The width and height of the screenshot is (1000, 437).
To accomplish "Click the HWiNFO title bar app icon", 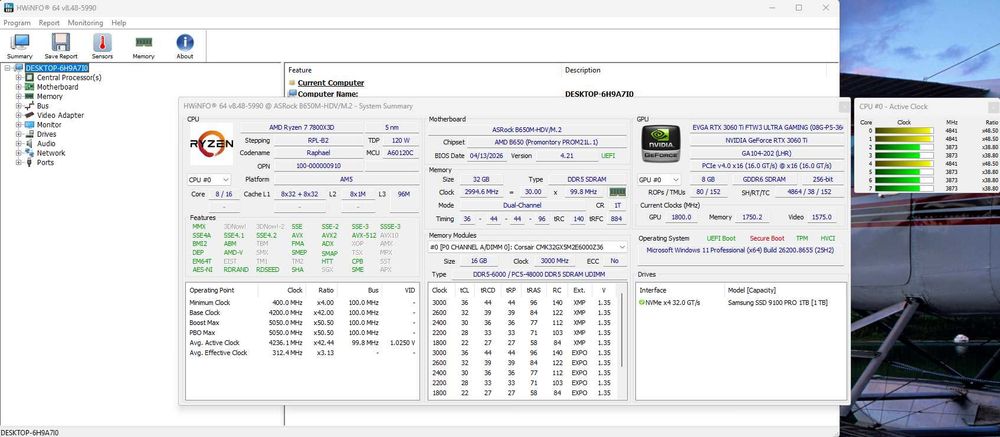I will (8, 7).
